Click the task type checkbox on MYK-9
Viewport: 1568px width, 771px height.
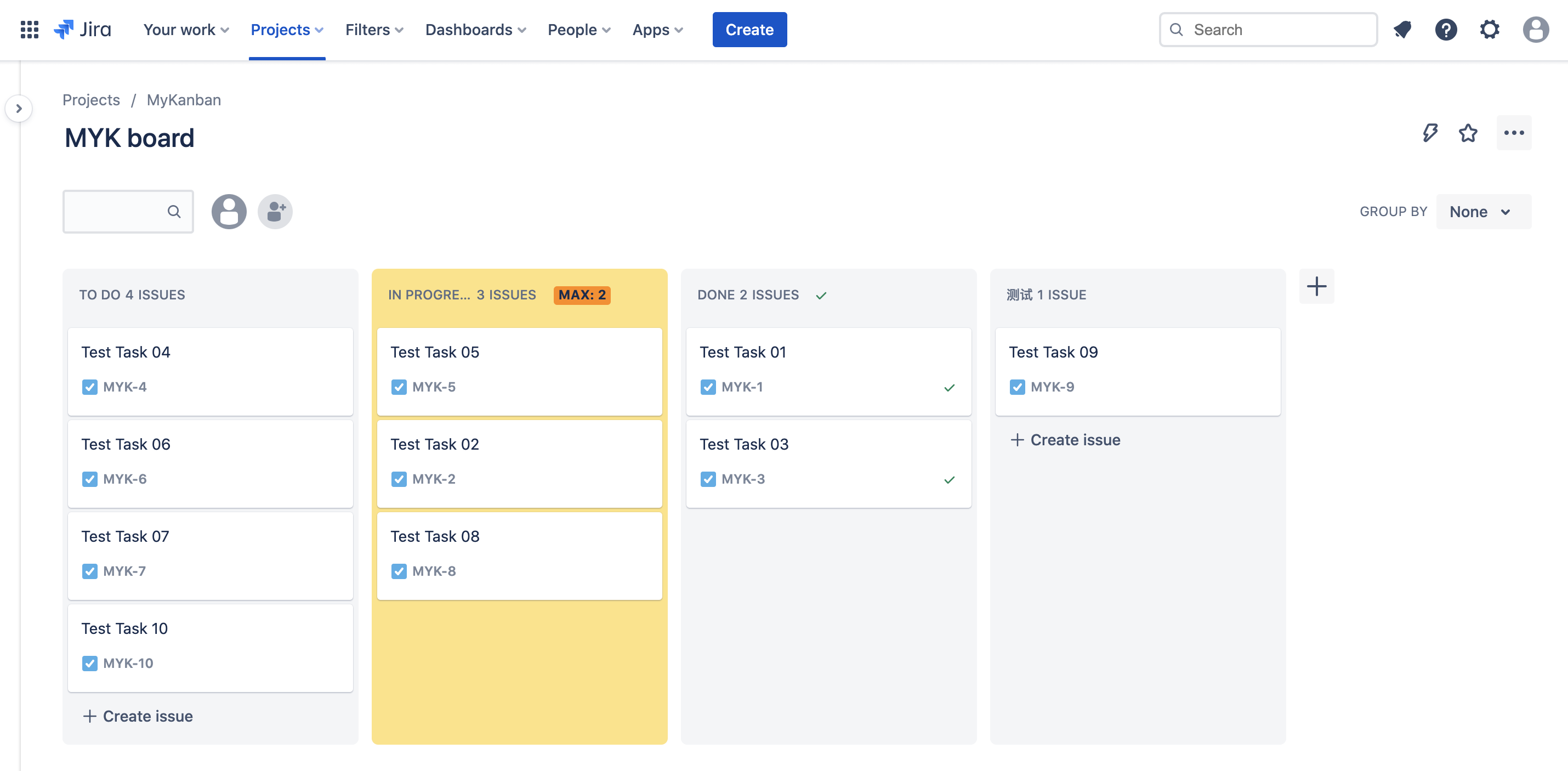coord(1017,387)
